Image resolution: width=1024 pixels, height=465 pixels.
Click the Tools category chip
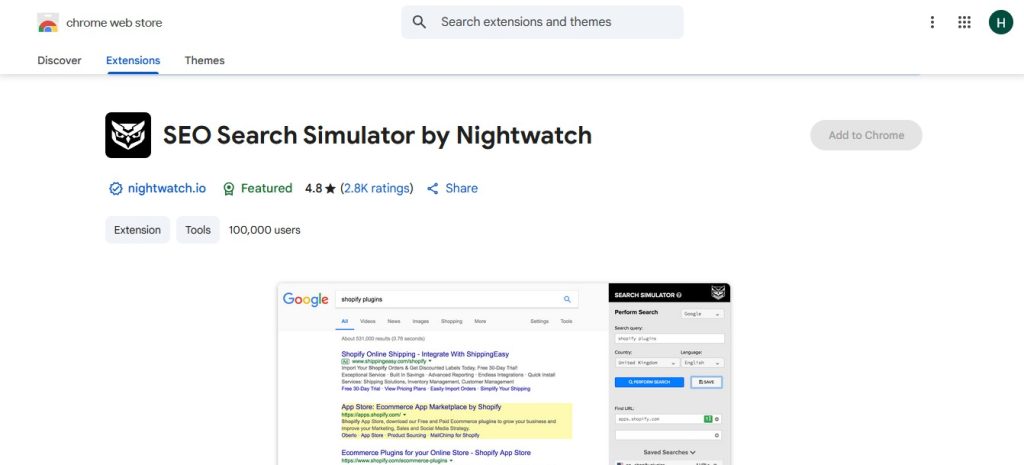(198, 230)
